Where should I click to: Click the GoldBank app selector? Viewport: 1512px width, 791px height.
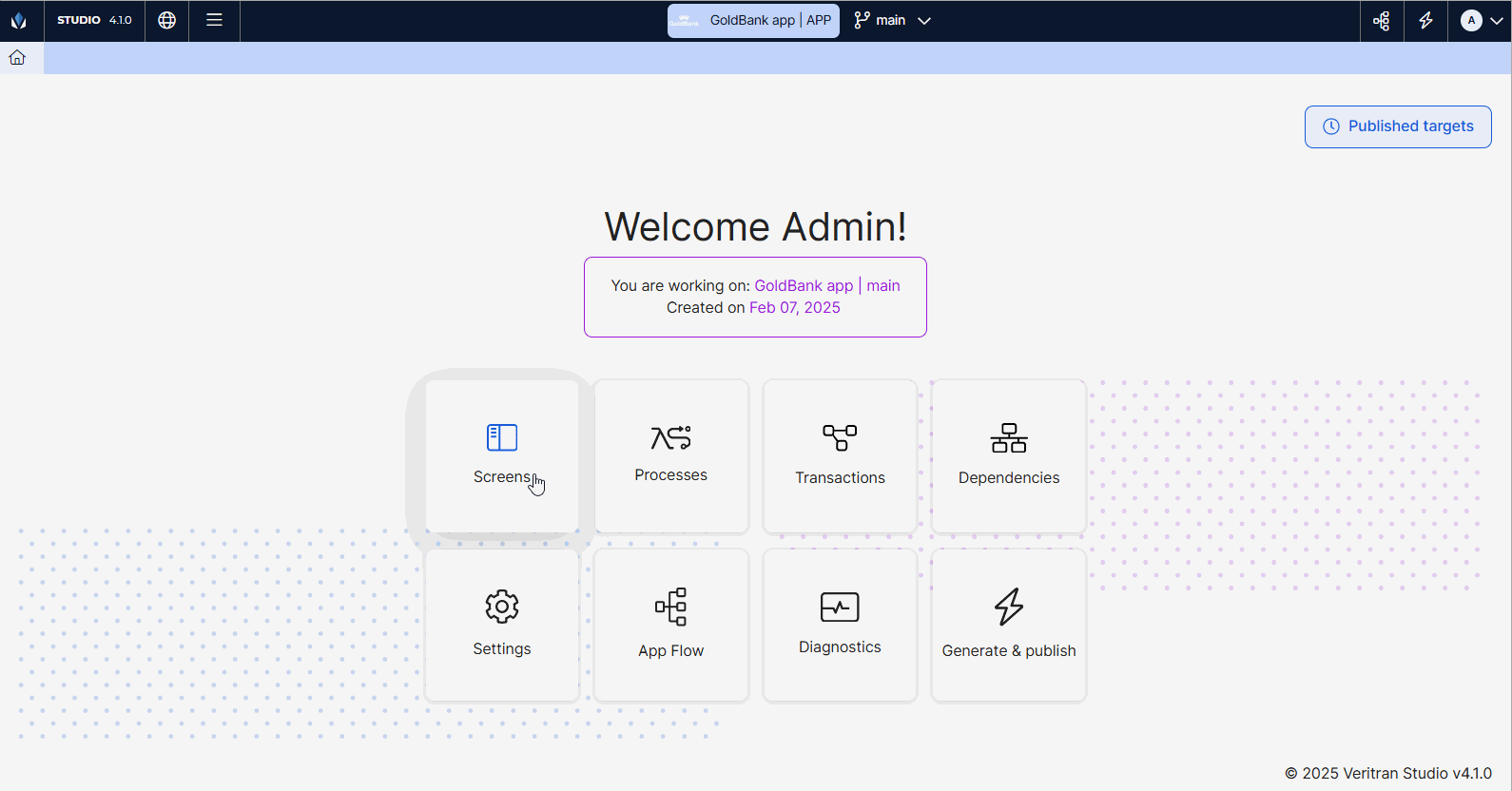point(753,20)
